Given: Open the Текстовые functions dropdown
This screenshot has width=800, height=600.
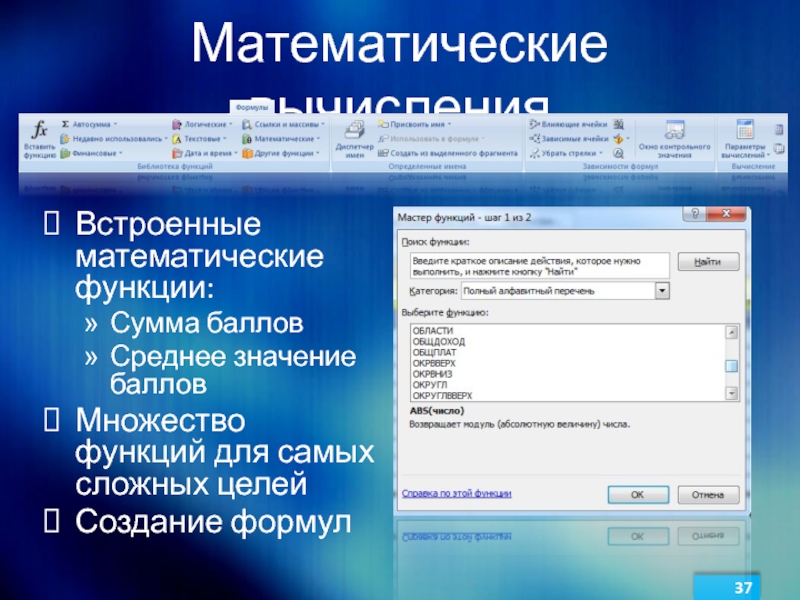Looking at the screenshot, I should (x=199, y=139).
